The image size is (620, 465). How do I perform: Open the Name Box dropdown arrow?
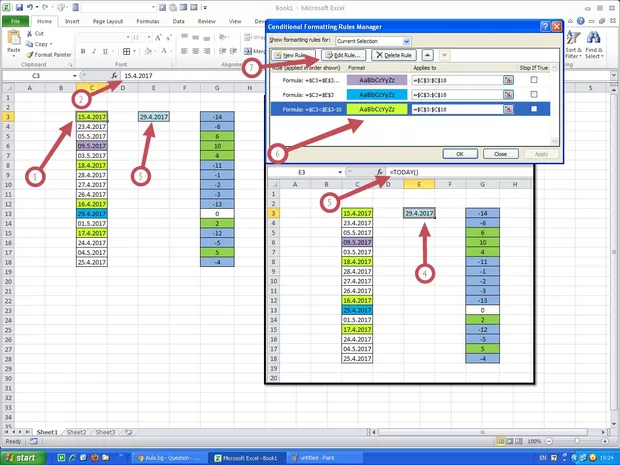coord(74,76)
